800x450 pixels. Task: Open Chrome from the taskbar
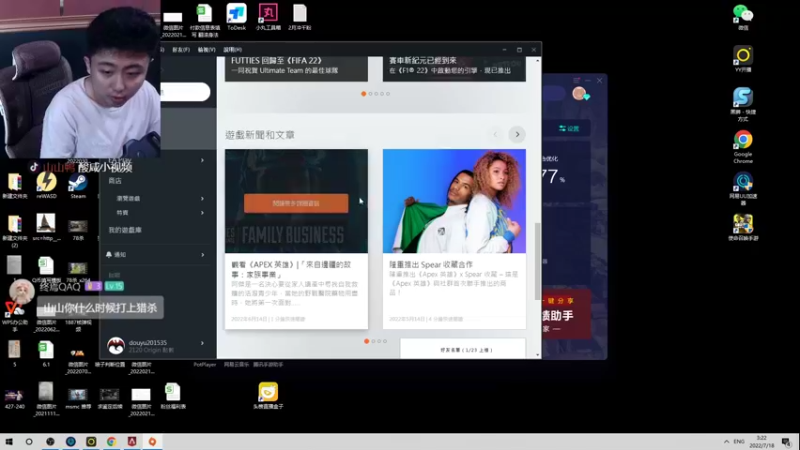point(111,442)
